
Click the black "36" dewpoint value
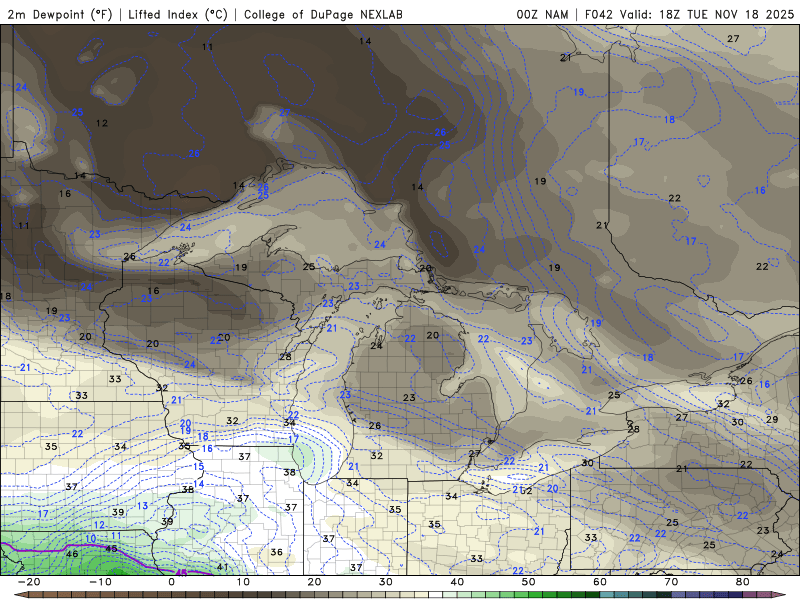(277, 552)
